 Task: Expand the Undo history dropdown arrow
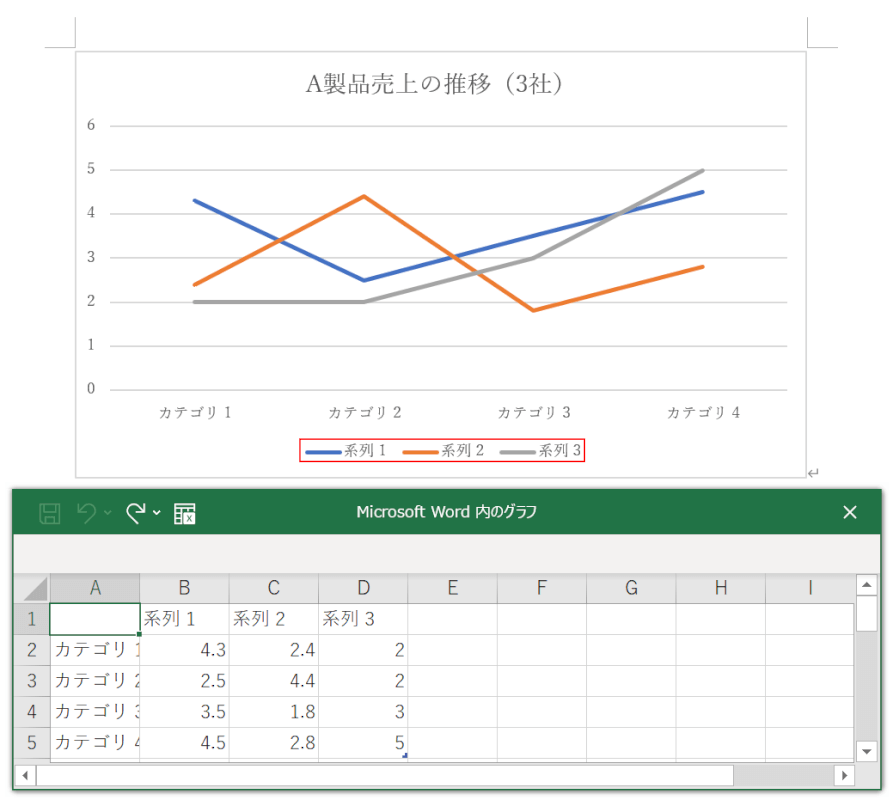pyautogui.click(x=108, y=514)
